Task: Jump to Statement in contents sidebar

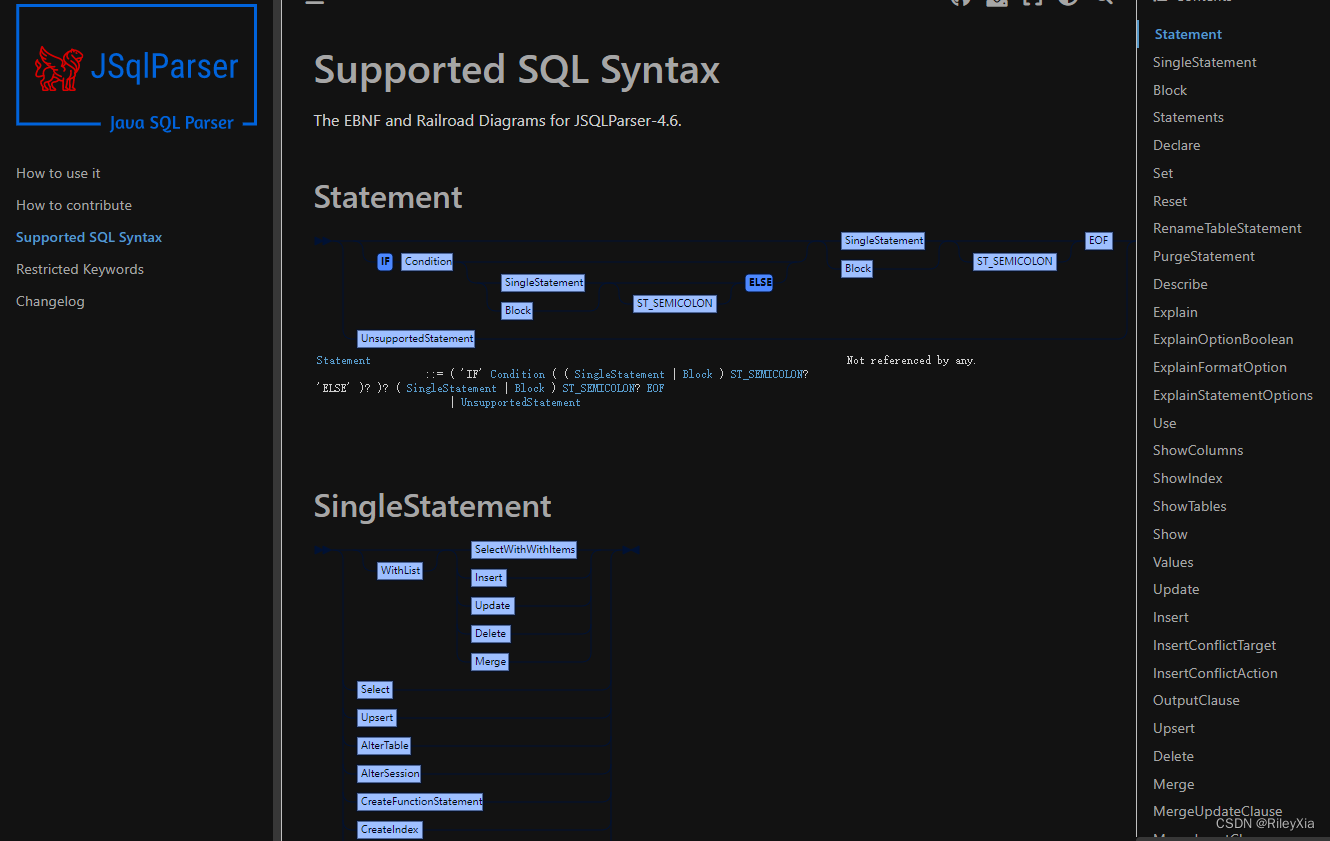Action: [1188, 34]
